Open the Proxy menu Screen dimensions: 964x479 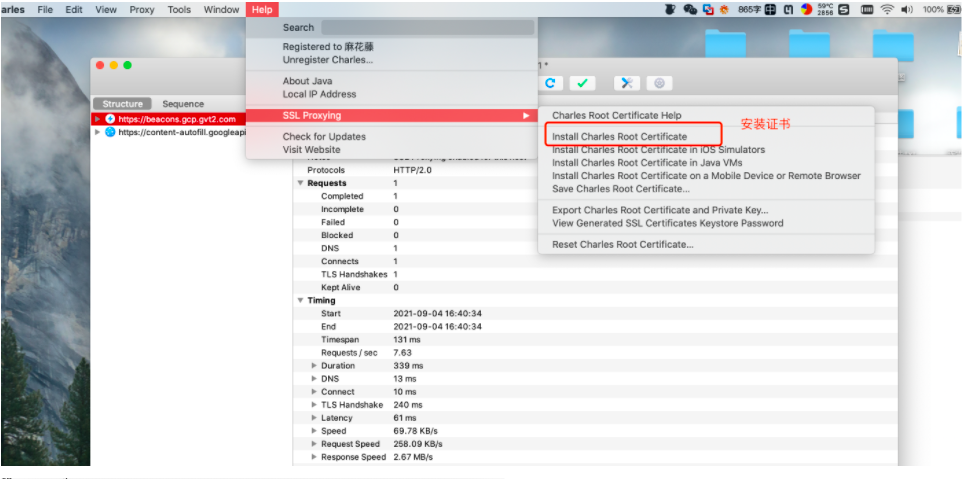click(141, 9)
